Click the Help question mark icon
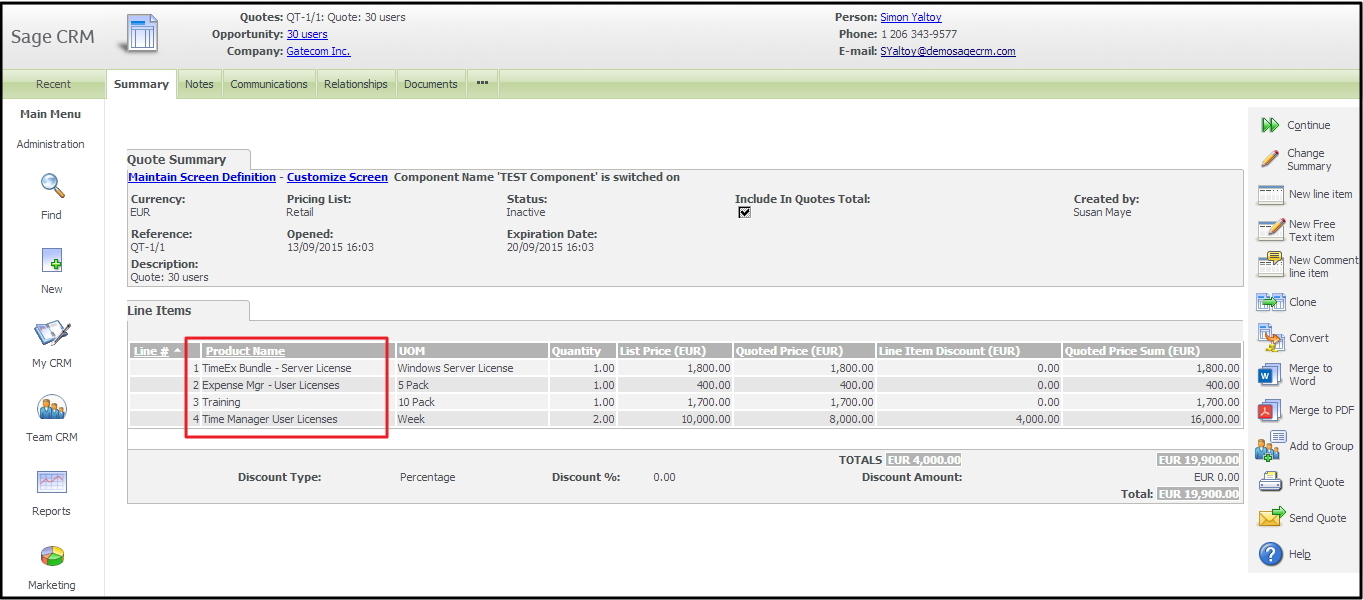 click(1270, 554)
